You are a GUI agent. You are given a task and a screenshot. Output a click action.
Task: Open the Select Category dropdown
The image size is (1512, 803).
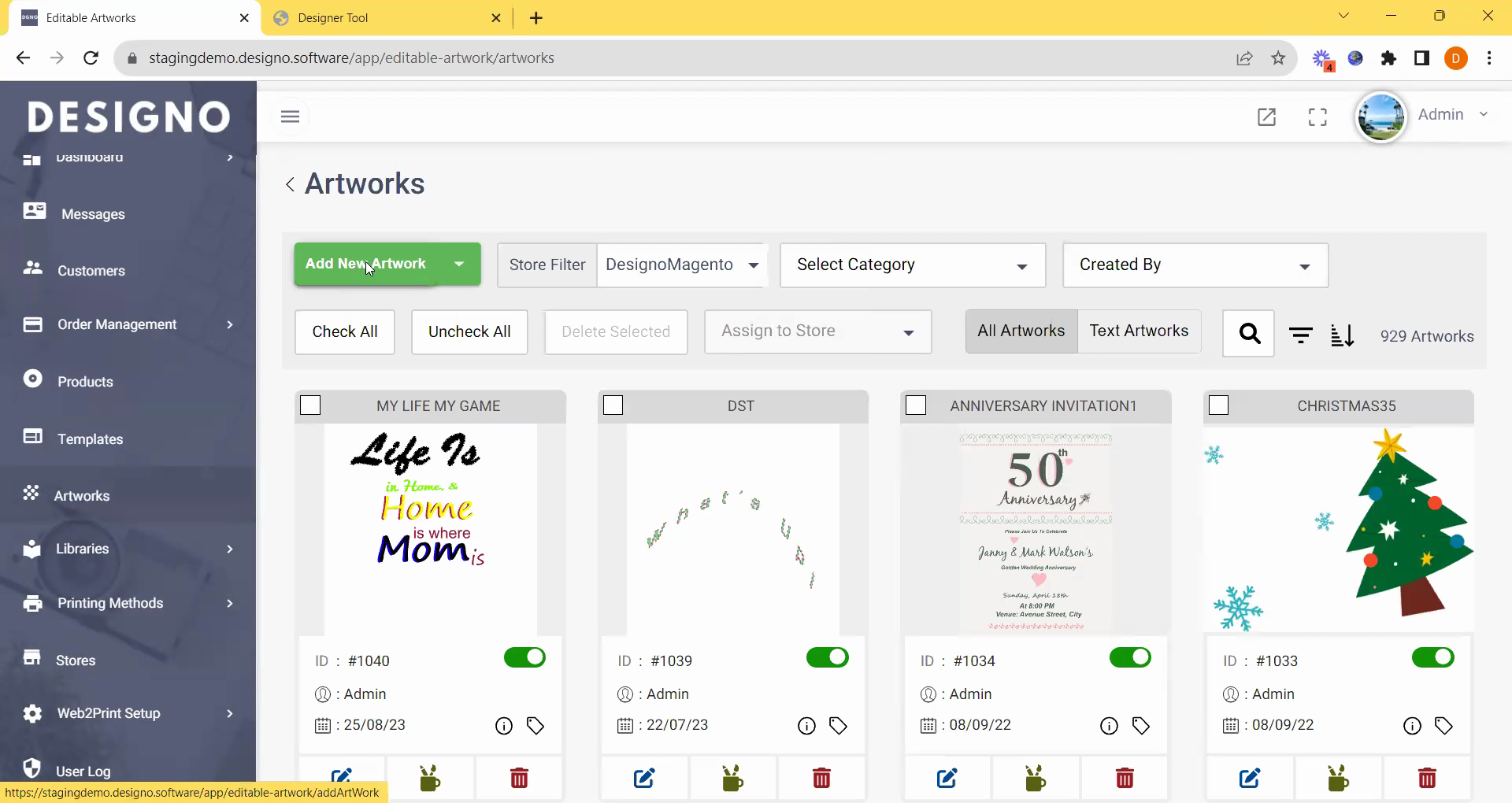pyautogui.click(x=912, y=265)
